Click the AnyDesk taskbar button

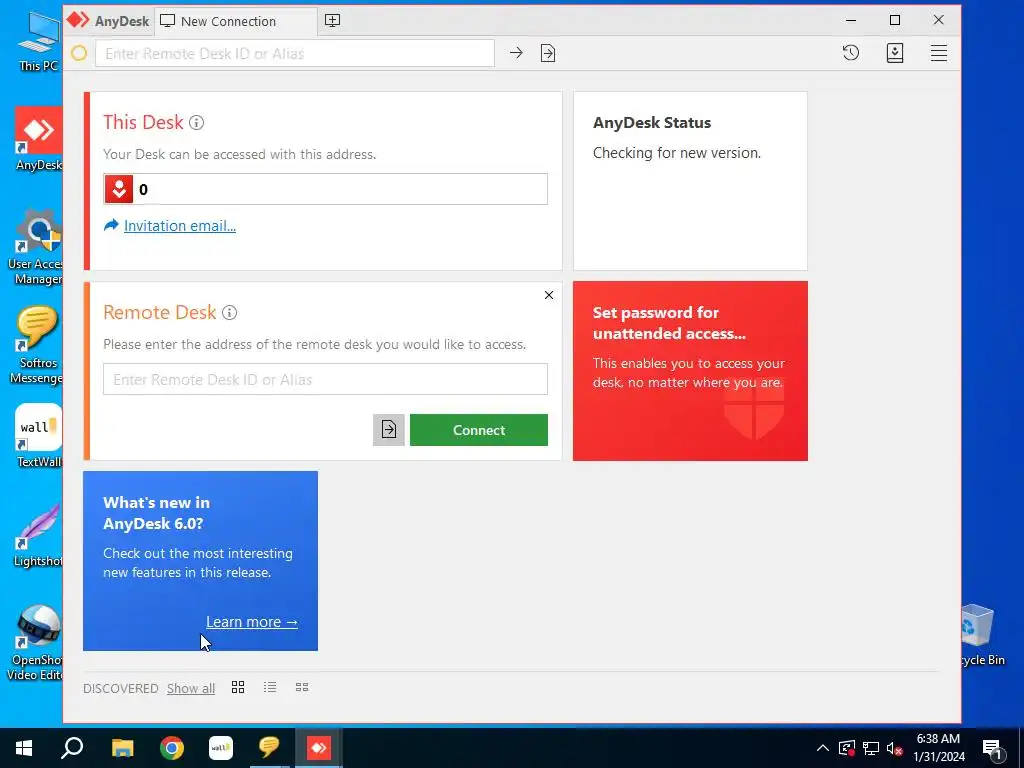tap(319, 748)
